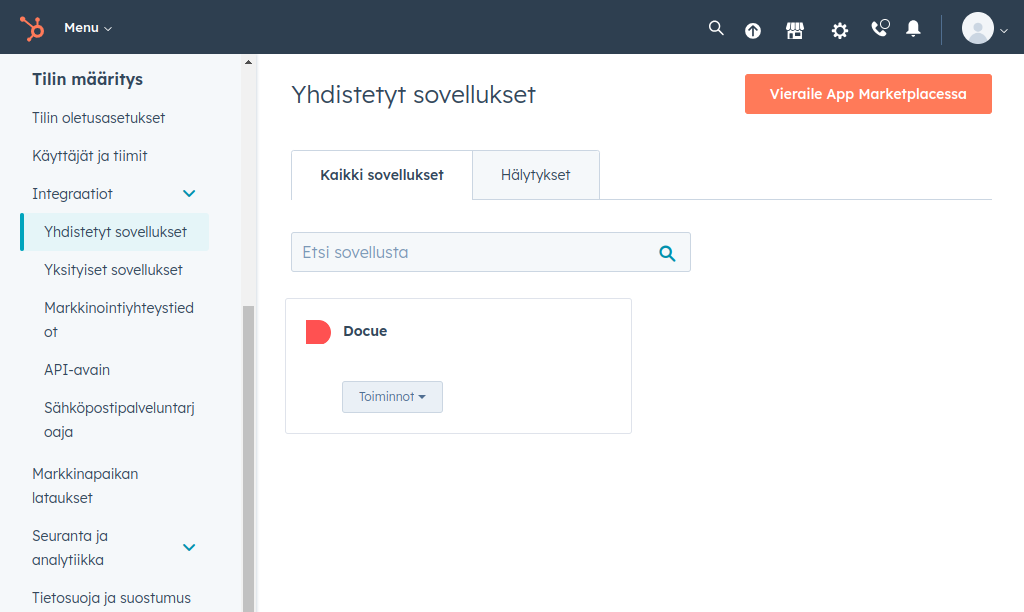Expand the account dropdown chevron
Screen dimensions: 1024x612
pos(1004,31)
